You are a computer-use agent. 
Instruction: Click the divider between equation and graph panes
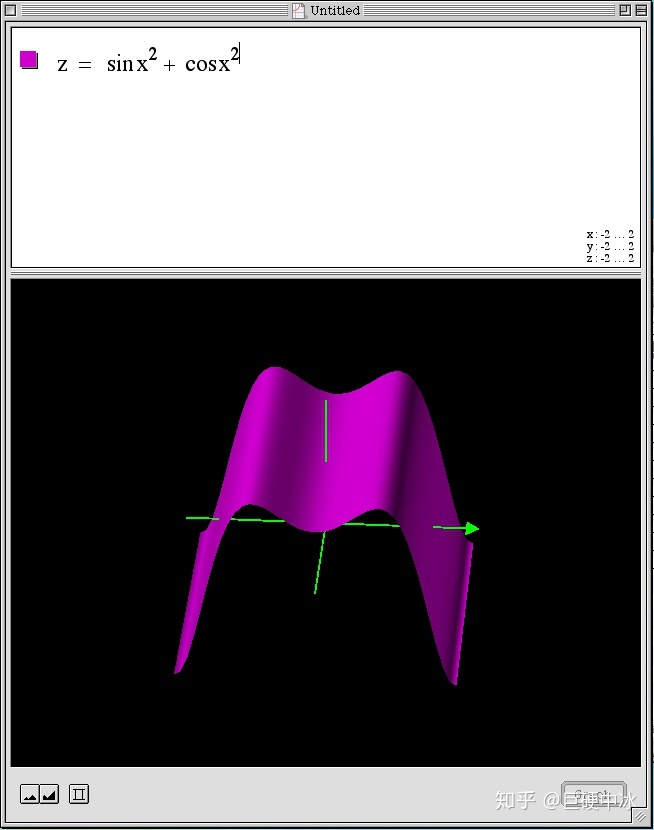point(326,272)
